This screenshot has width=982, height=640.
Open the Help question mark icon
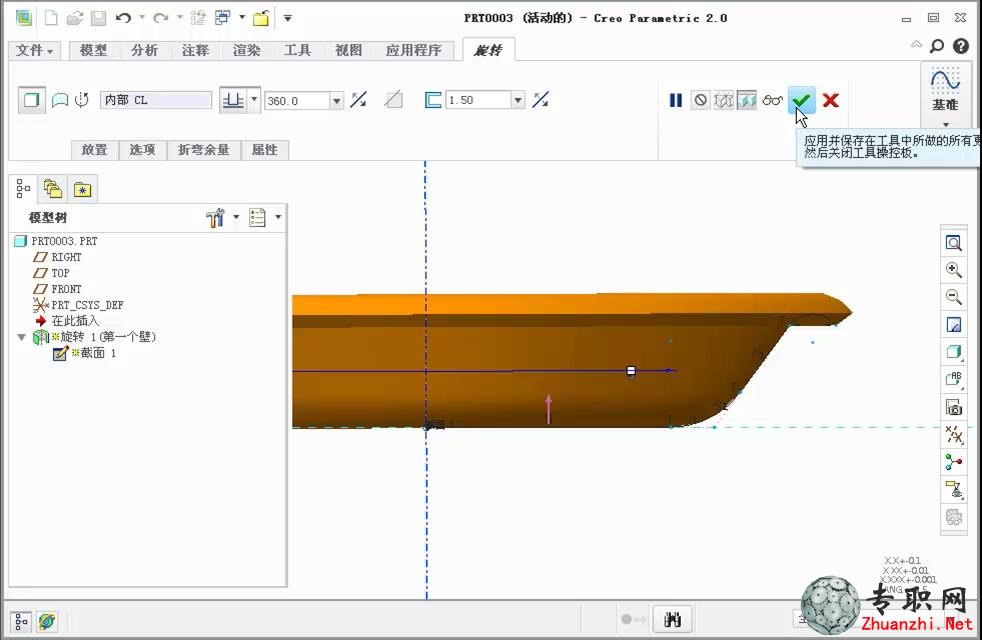[x=961, y=46]
